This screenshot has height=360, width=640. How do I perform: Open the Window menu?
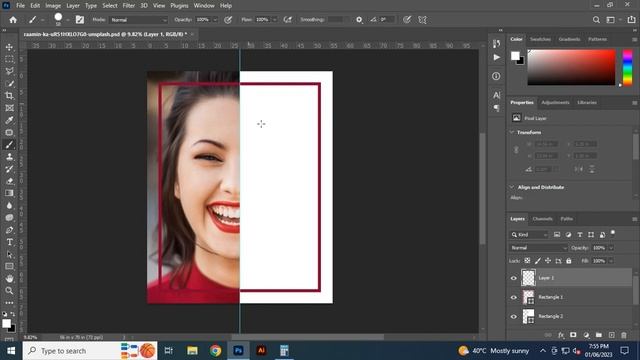[x=204, y=6]
